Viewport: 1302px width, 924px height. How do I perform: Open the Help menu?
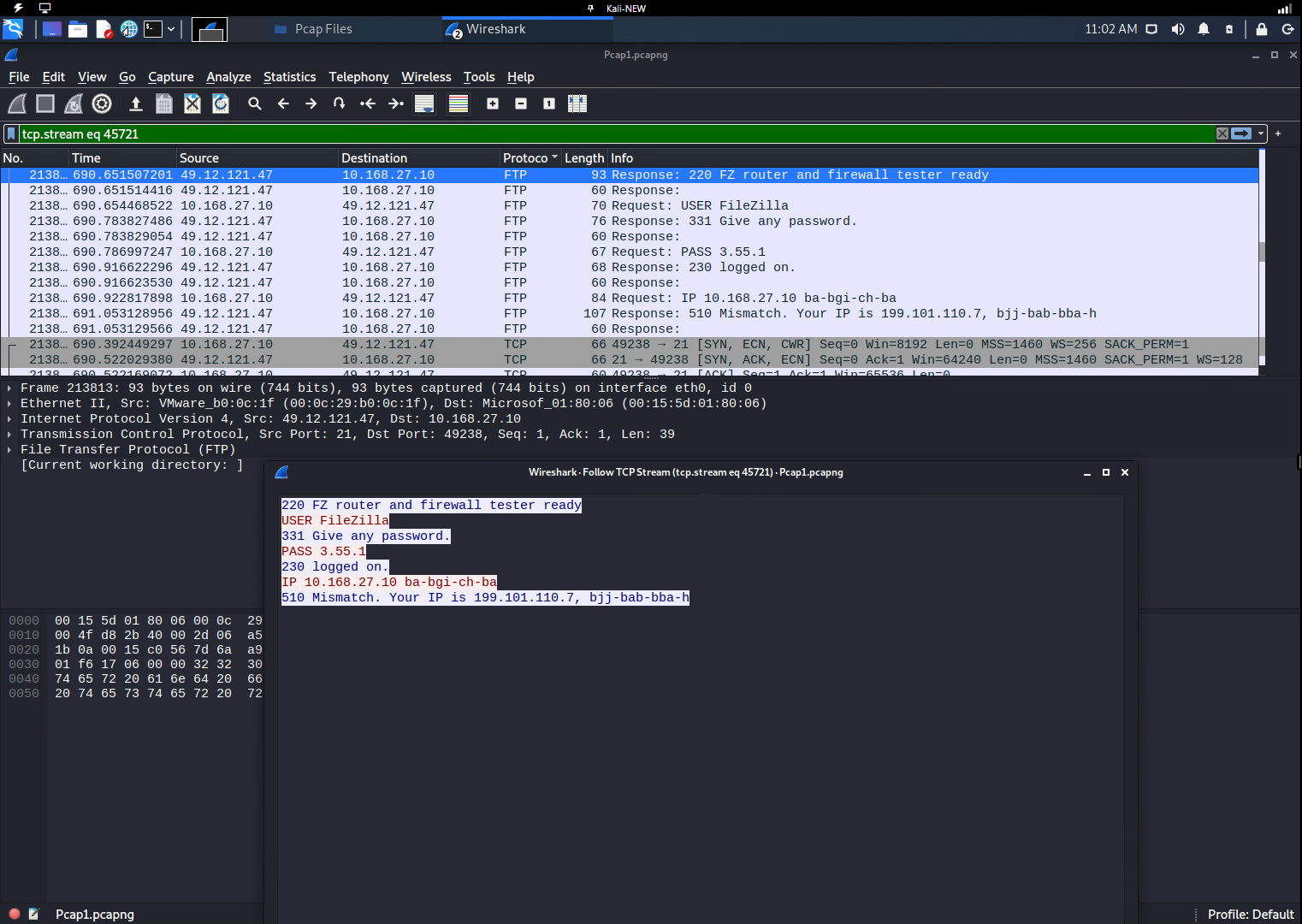pyautogui.click(x=520, y=77)
